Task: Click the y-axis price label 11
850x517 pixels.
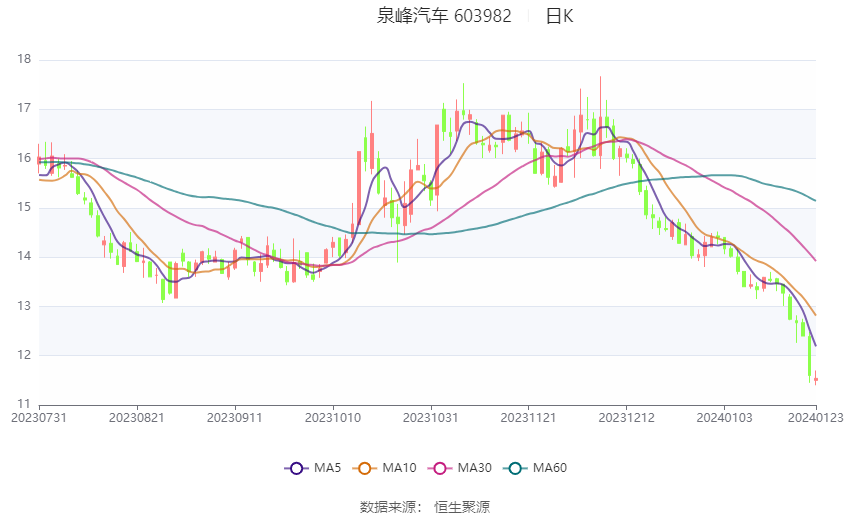Action: pos(24,404)
